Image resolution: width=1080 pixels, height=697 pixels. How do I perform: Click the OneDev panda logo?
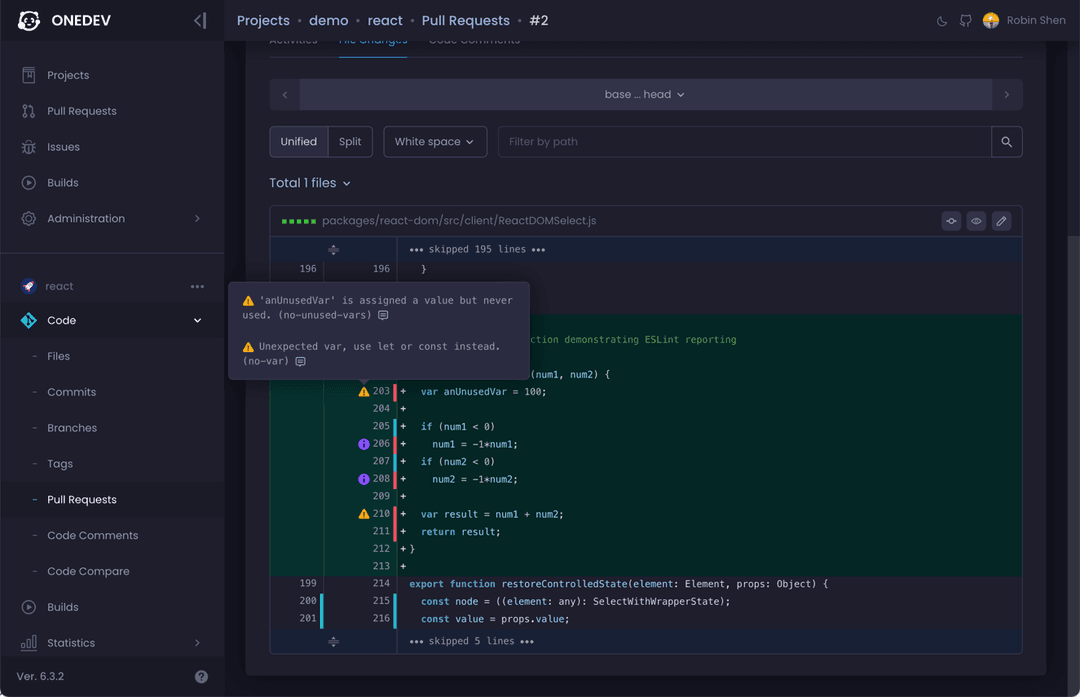29,21
